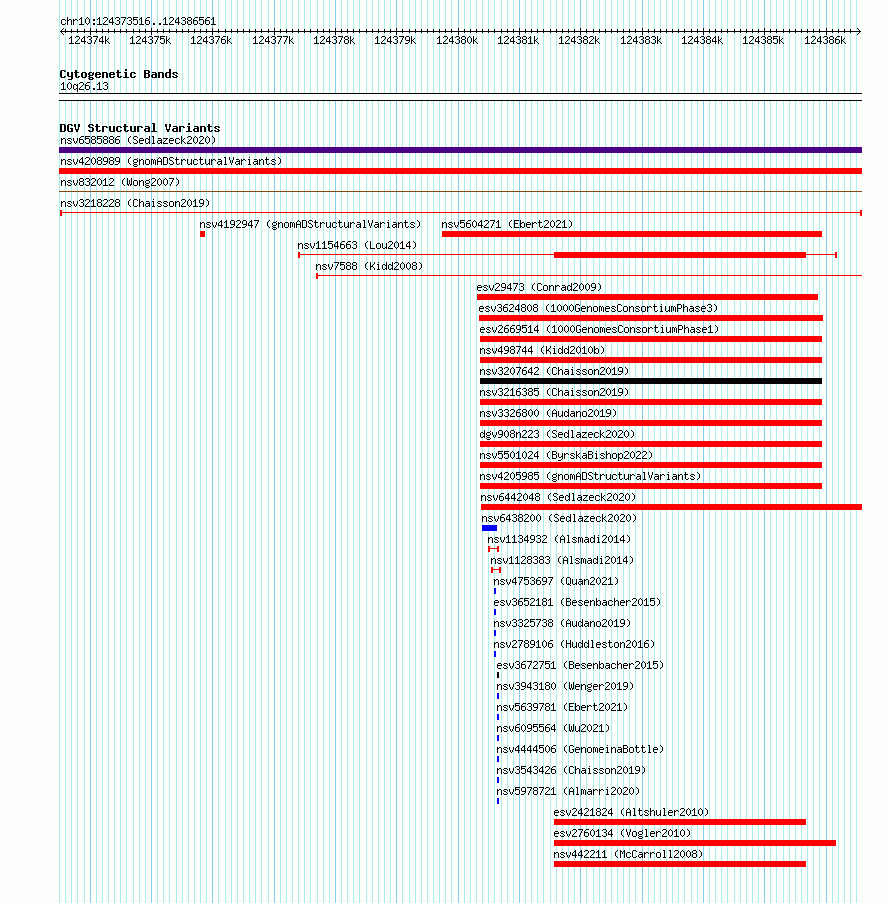Click the small nsv4192947 red square marker
890x903 pixels.
point(202,234)
